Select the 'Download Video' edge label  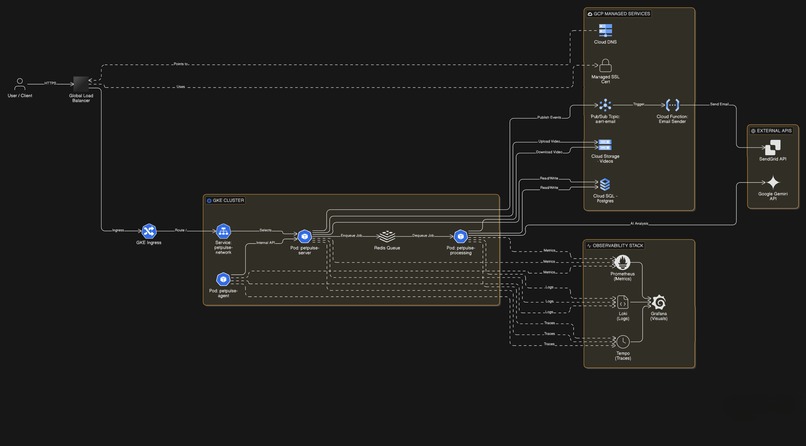click(549, 152)
